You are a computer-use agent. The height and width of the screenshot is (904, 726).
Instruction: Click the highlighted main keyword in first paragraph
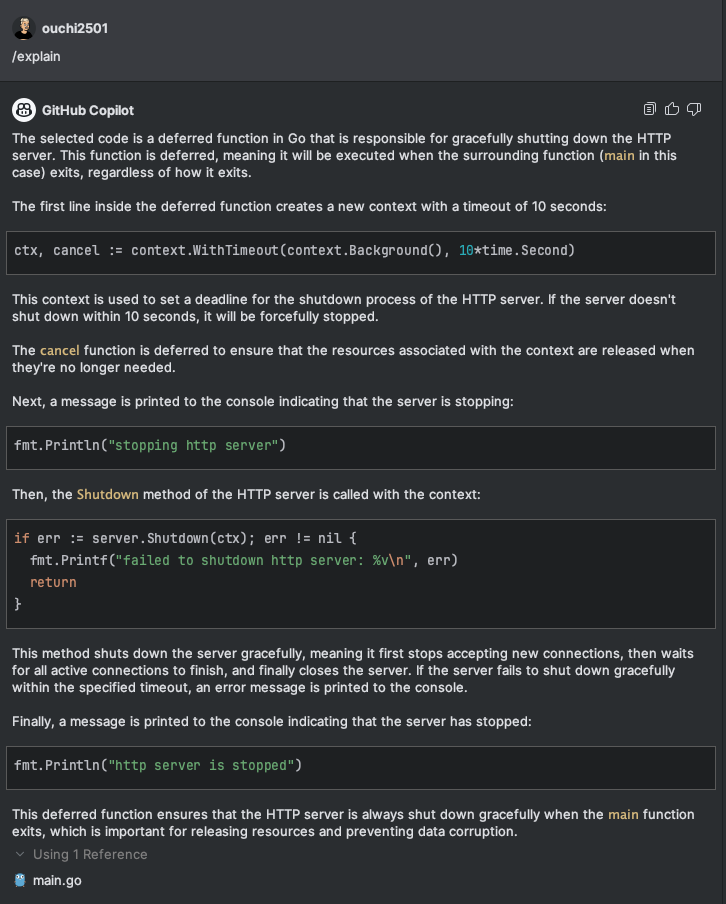pyautogui.click(x=618, y=157)
